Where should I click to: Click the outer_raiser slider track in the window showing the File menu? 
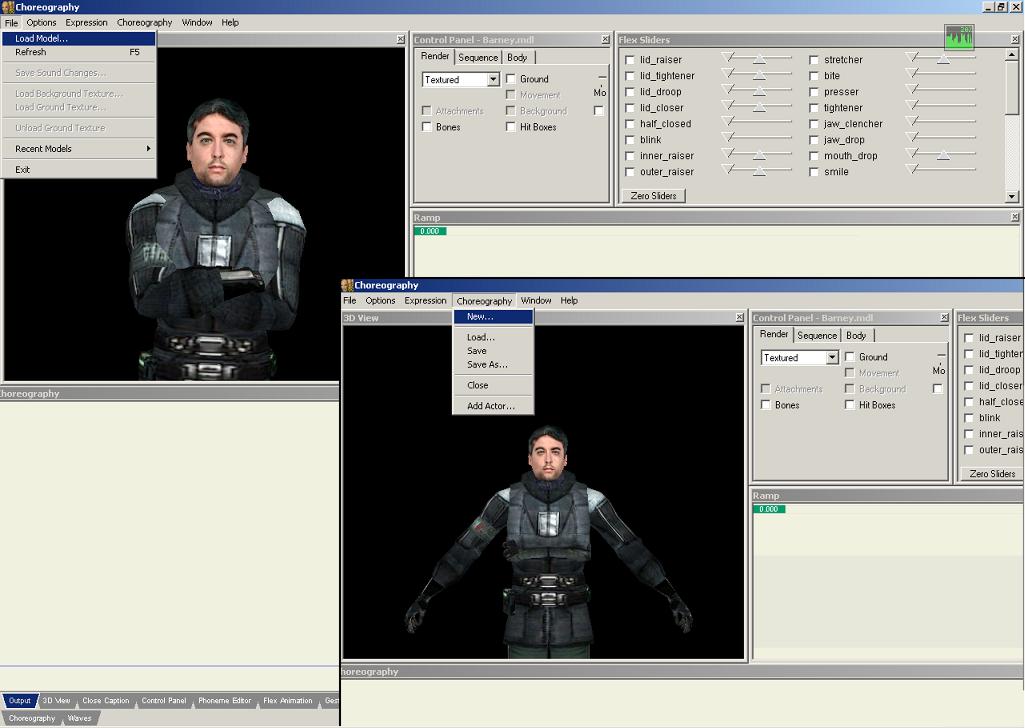[x=757, y=171]
